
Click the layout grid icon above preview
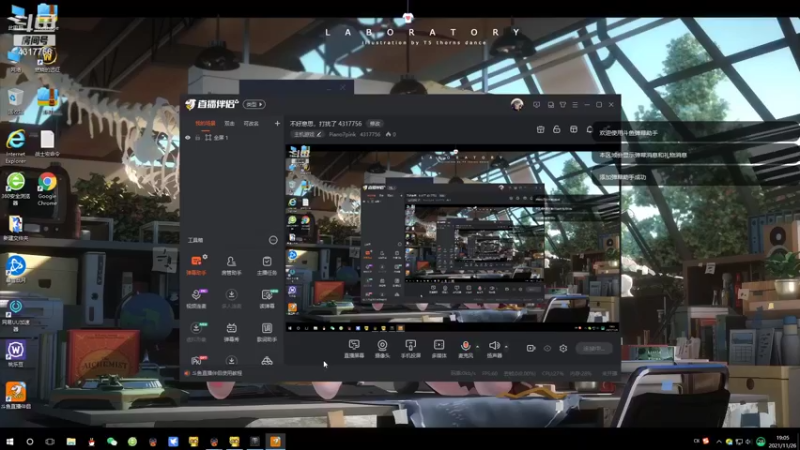(x=573, y=130)
